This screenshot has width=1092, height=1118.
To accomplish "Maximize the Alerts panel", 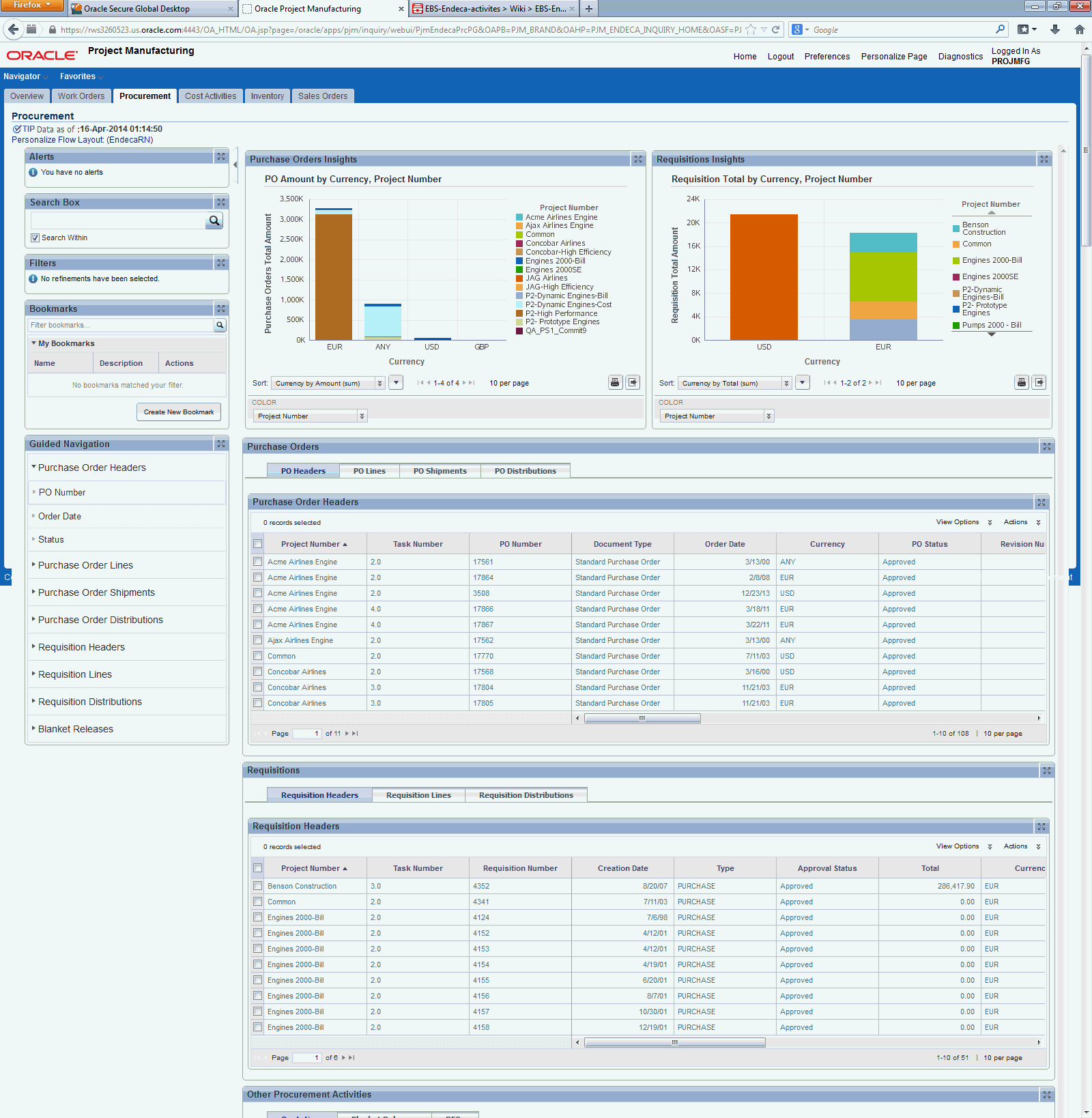I will click(221, 156).
